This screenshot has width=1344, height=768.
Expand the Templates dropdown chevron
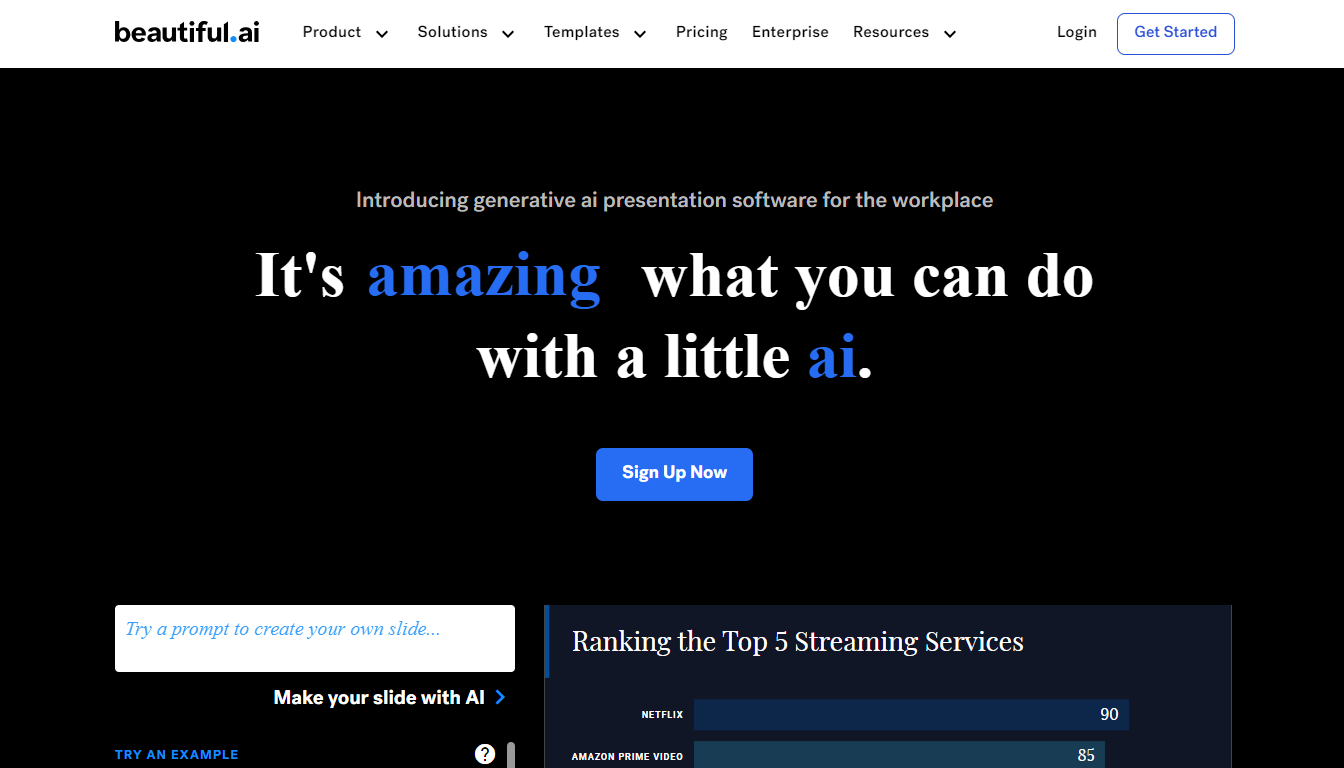[x=640, y=34]
